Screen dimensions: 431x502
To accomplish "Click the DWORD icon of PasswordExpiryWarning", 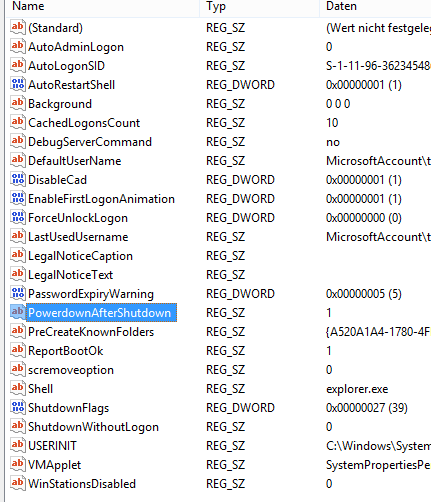I will (x=18, y=293).
